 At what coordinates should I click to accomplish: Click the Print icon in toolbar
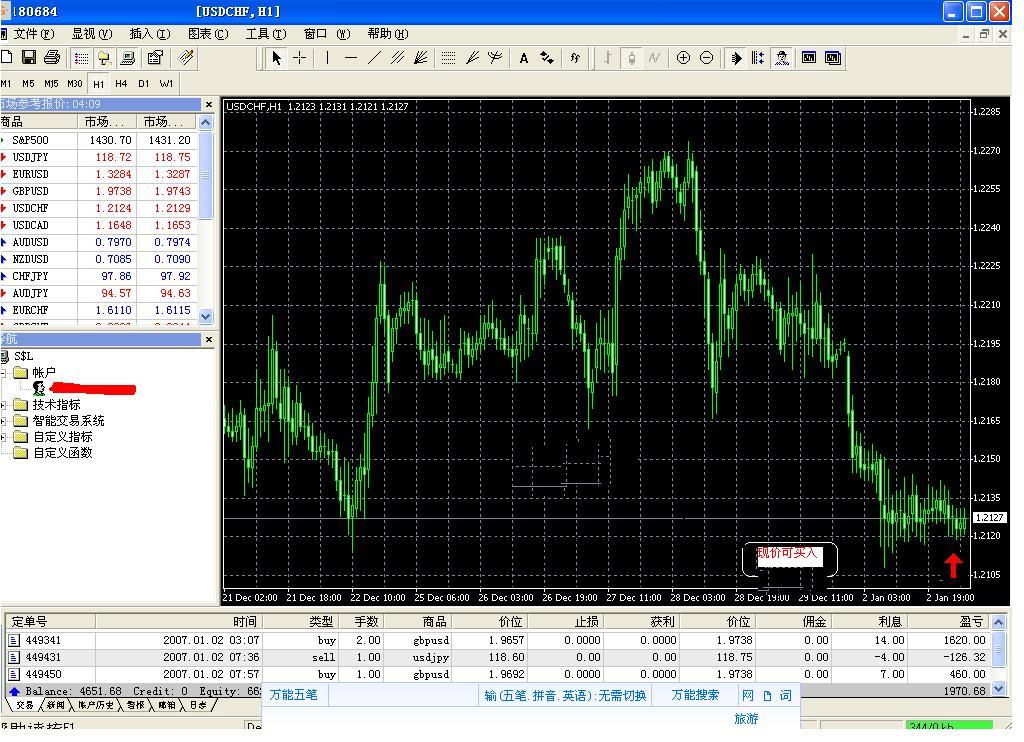tap(52, 58)
